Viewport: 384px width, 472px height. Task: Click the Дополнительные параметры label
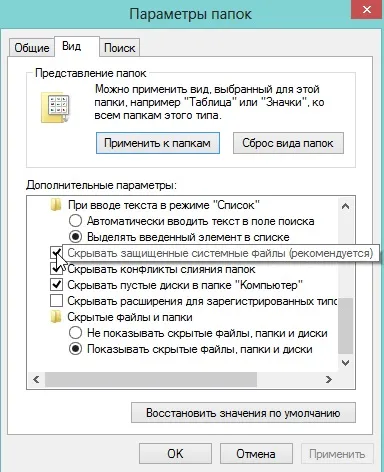pyautogui.click(x=101, y=185)
